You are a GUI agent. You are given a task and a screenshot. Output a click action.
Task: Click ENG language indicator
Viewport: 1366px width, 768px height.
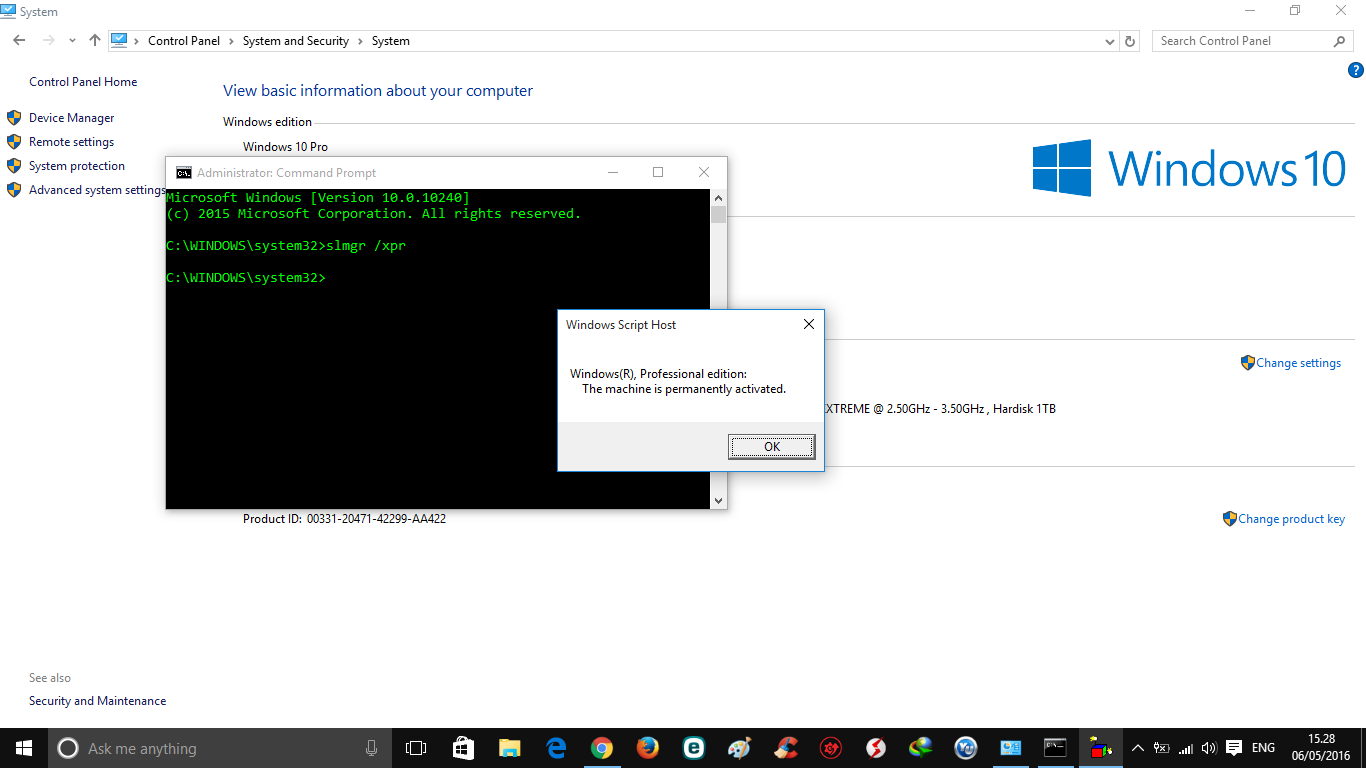pos(1263,748)
